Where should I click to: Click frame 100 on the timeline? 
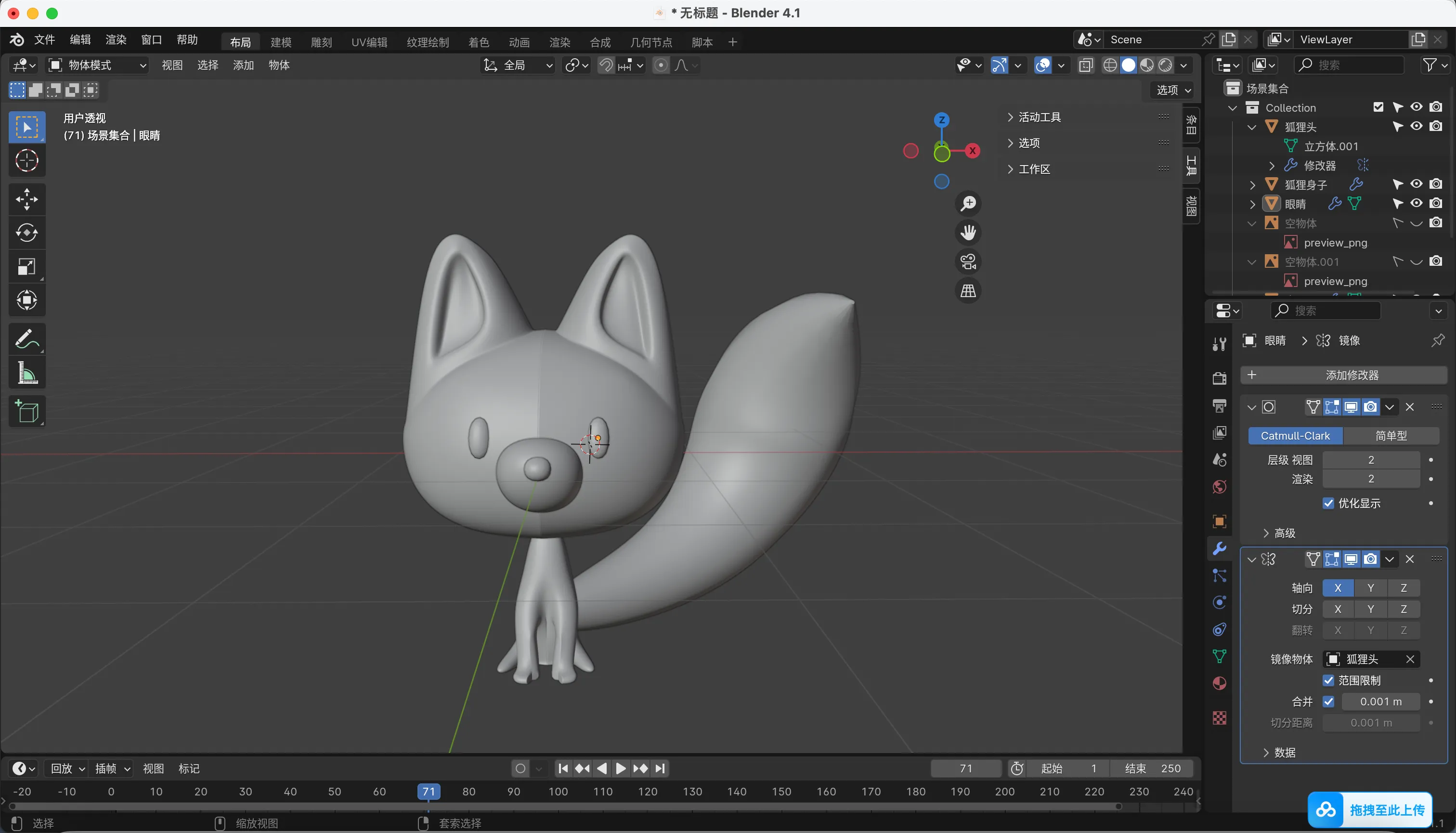click(558, 792)
